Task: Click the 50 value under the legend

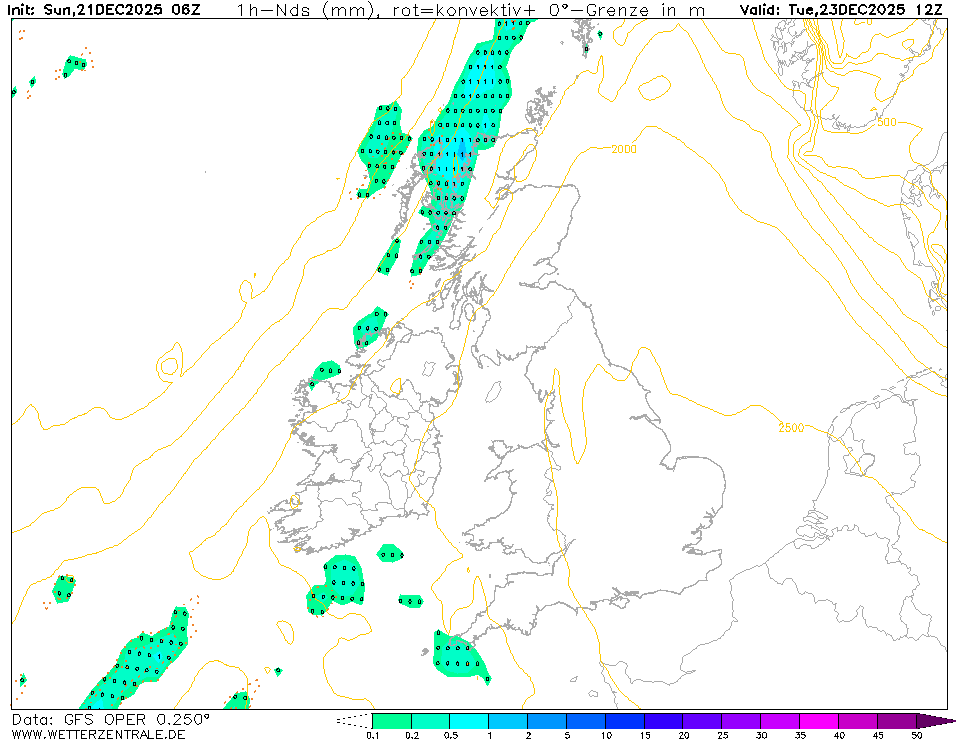Action: pyautogui.click(x=916, y=735)
